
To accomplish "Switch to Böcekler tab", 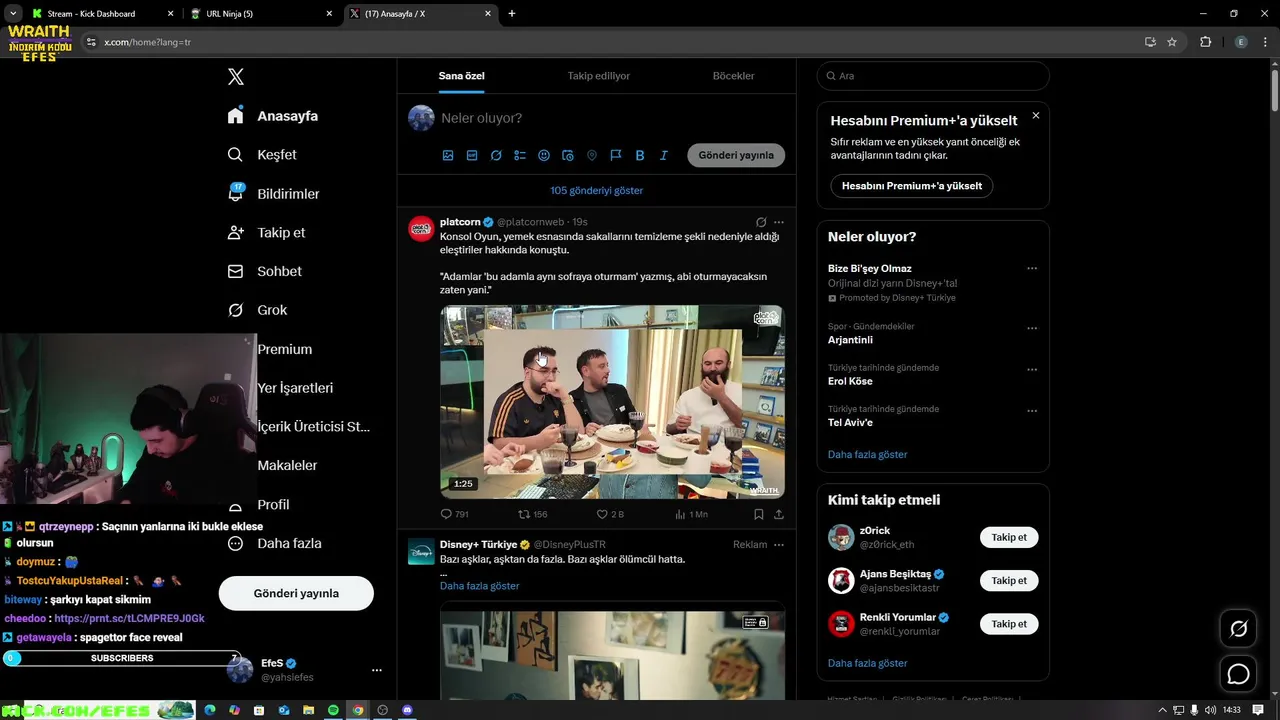I will pos(733,76).
